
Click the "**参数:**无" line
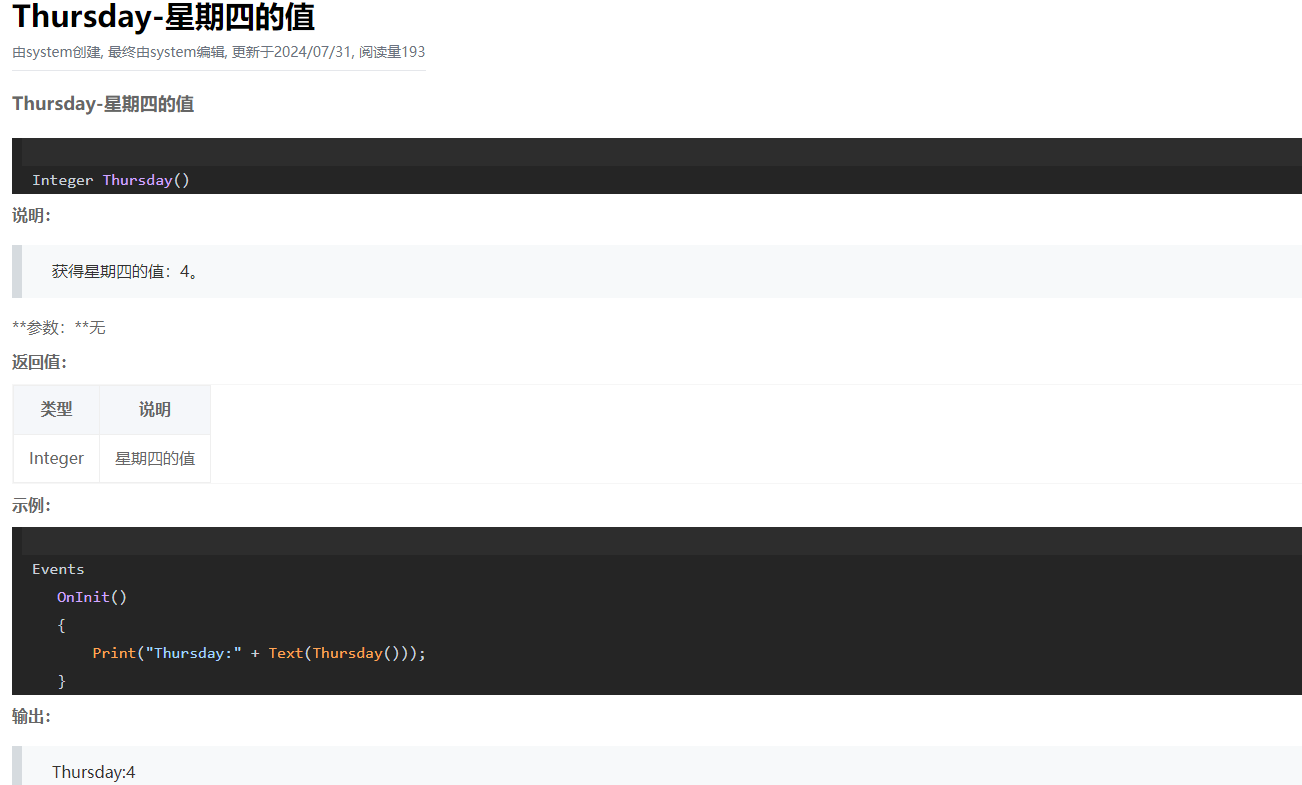(59, 327)
